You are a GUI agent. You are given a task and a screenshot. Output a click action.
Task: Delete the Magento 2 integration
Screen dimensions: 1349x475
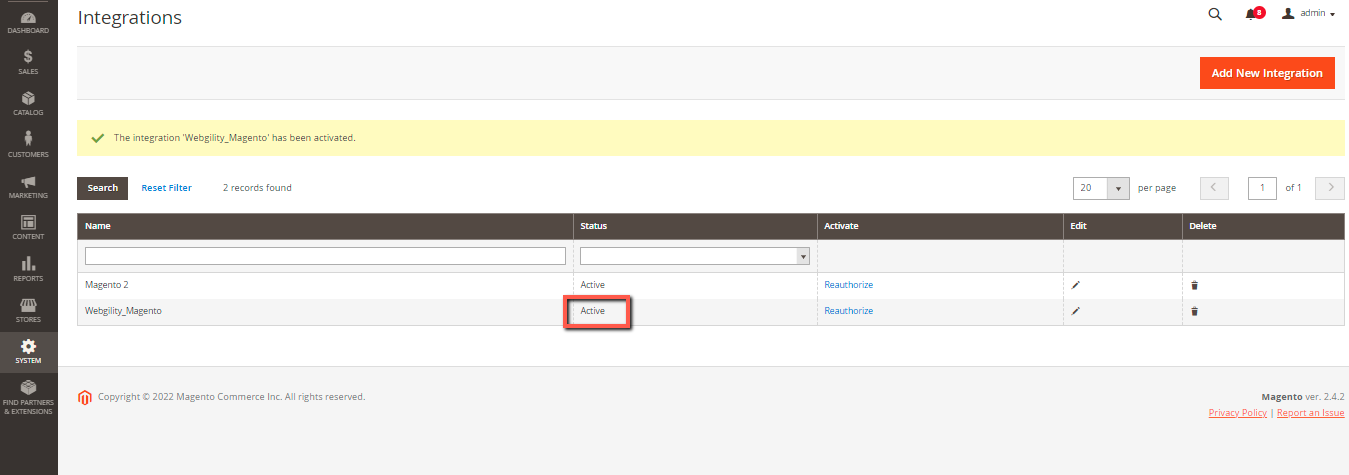click(x=1194, y=285)
